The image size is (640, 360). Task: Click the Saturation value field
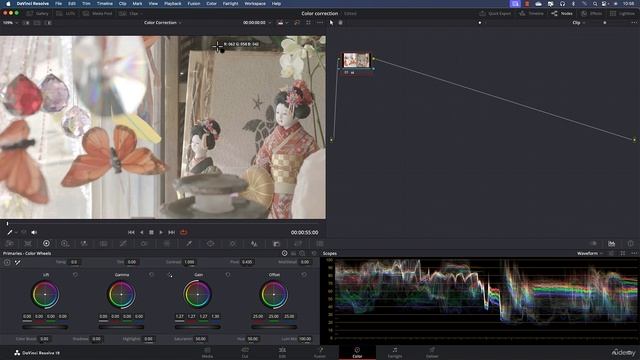[200, 339]
